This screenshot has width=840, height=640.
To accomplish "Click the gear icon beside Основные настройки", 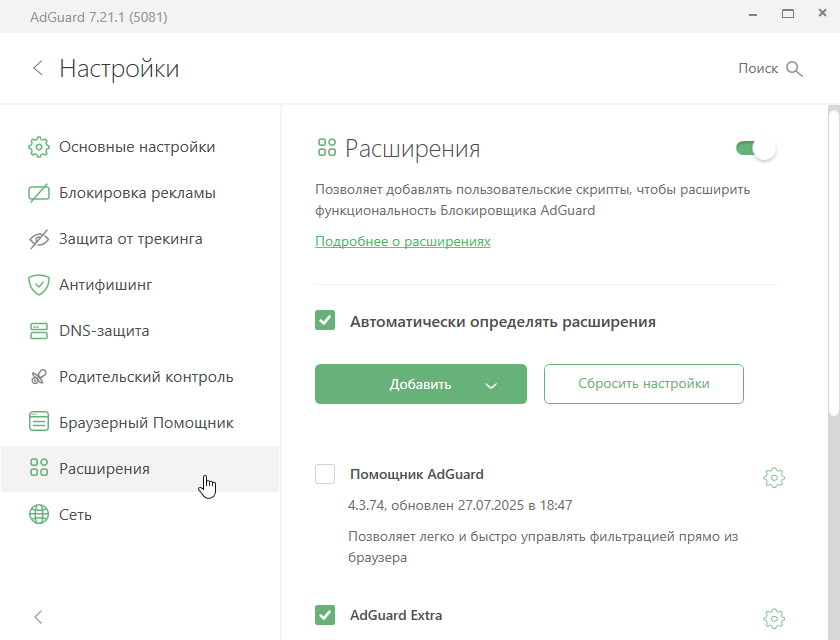I will tap(39, 147).
